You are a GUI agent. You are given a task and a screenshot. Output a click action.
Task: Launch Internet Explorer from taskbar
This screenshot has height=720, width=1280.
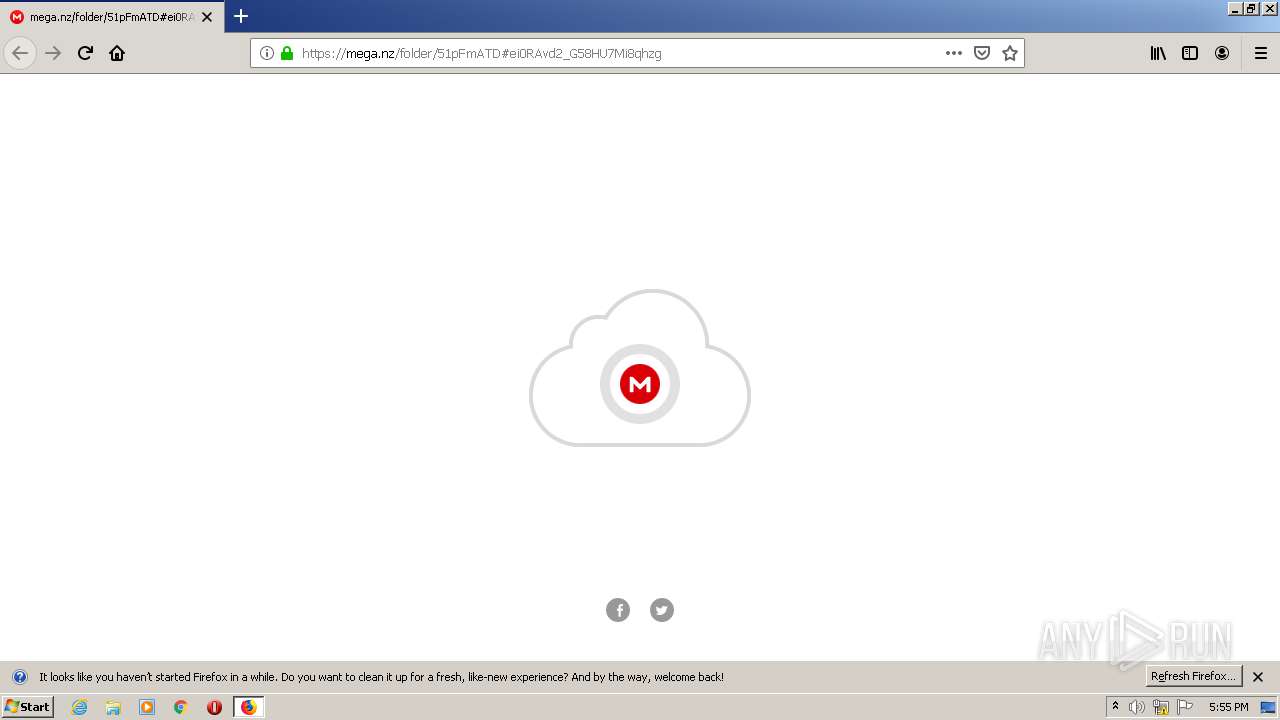pos(80,707)
